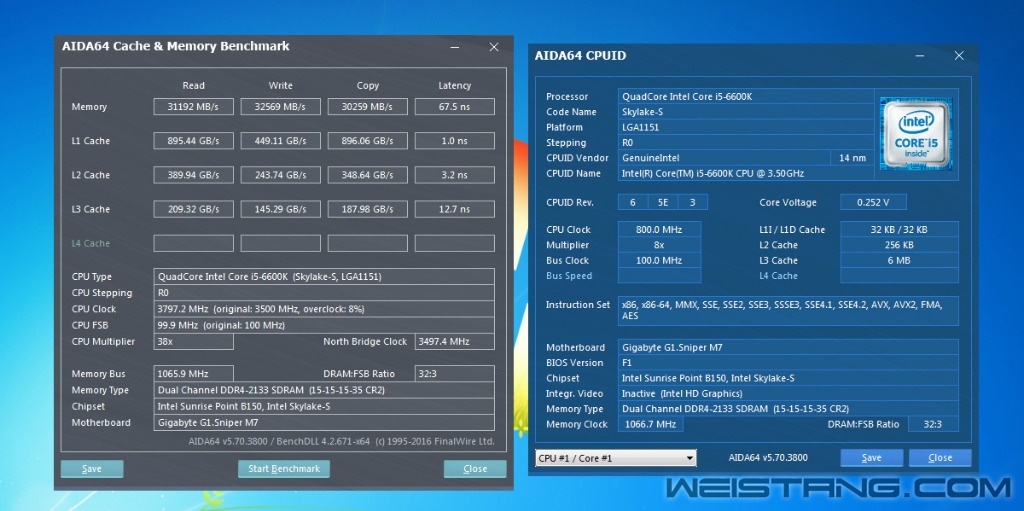Image resolution: width=1024 pixels, height=511 pixels.
Task: Click empty L4 Cache Read field
Action: [x=193, y=243]
